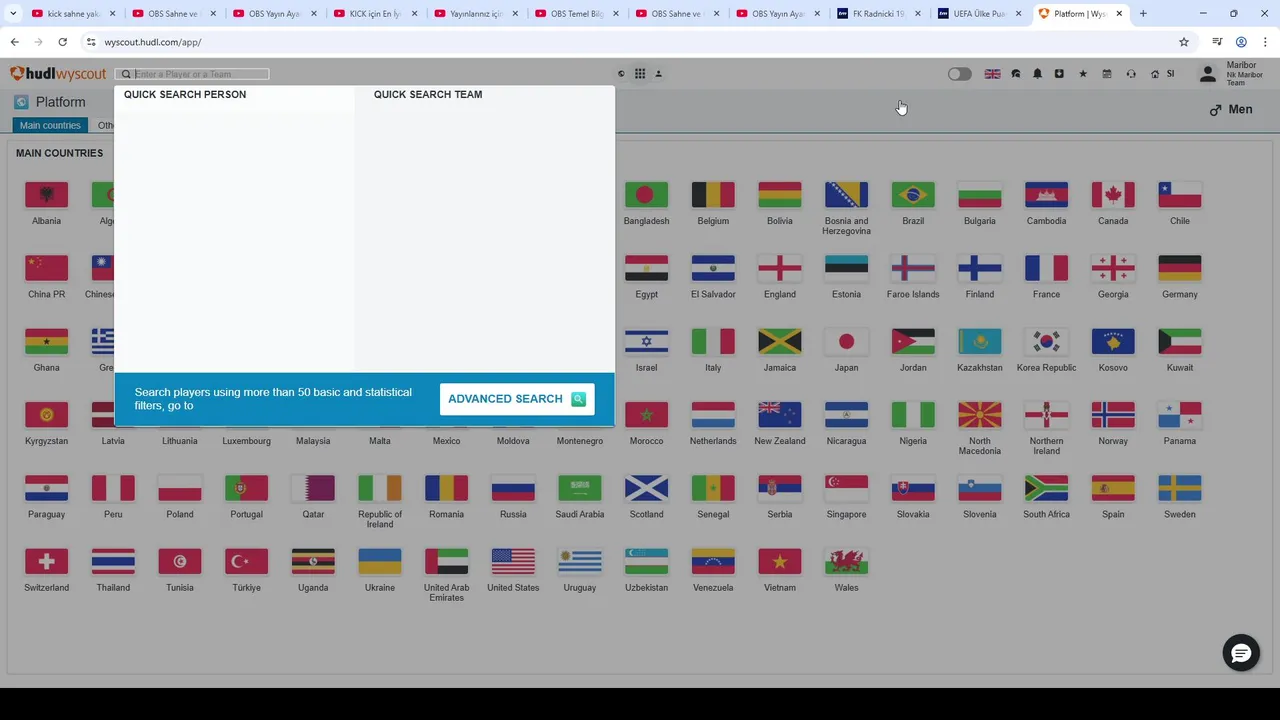Screen dimensions: 1280x720
Task: Click the Kosovo country label
Action: click(1113, 368)
